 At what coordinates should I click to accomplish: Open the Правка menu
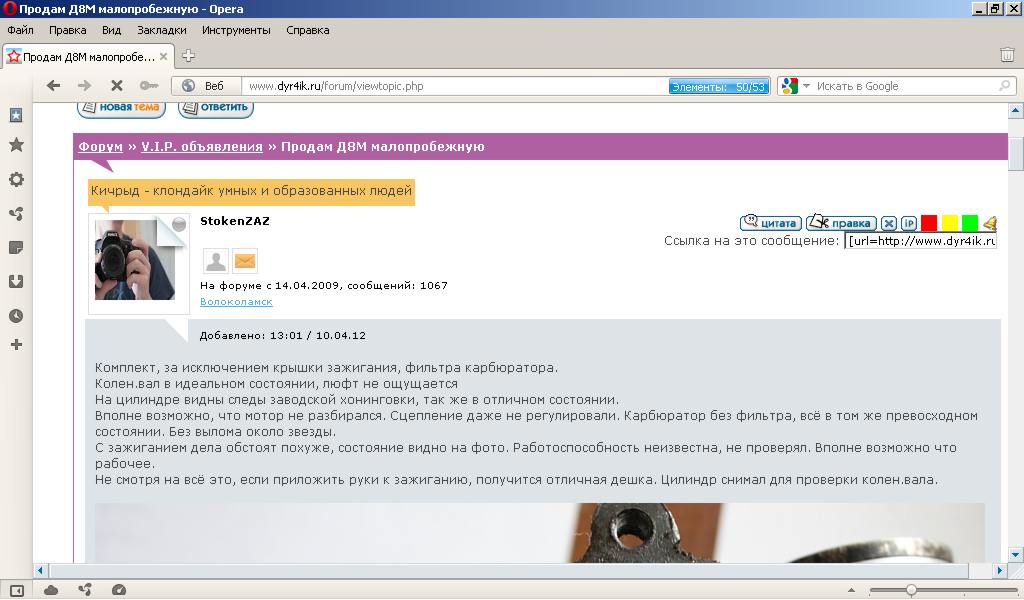(x=67, y=30)
